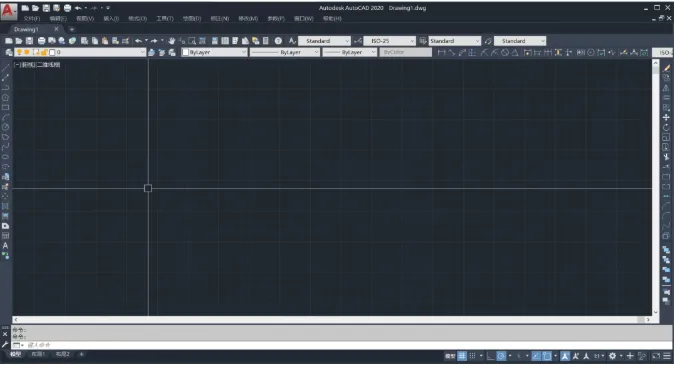Open the multileader style Standard dropdown
Viewport: 674px width, 368px height.
pos(520,41)
